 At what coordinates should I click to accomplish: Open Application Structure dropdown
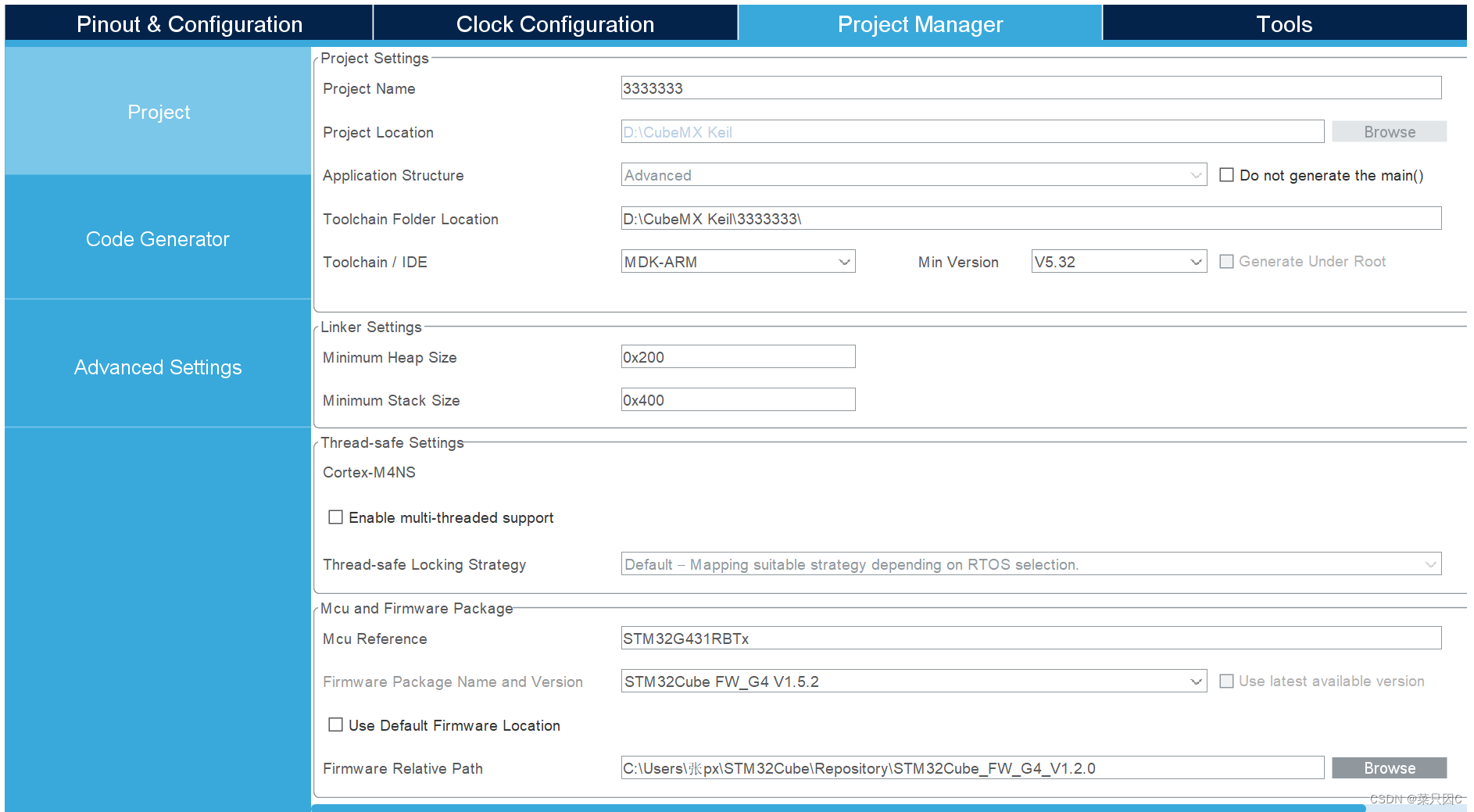pos(914,174)
